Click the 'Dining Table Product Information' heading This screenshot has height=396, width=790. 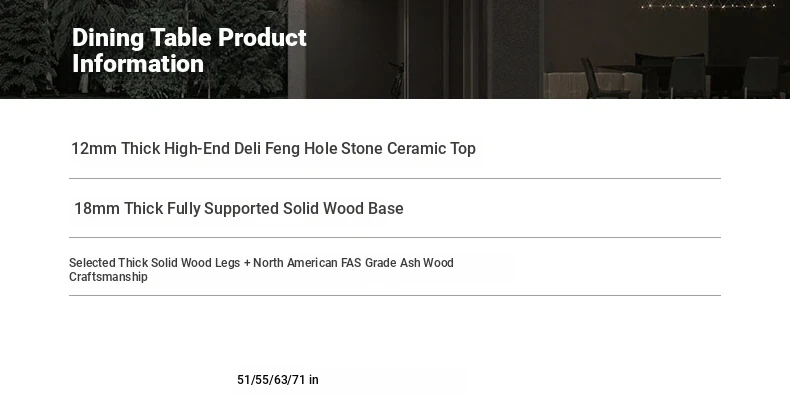click(189, 50)
